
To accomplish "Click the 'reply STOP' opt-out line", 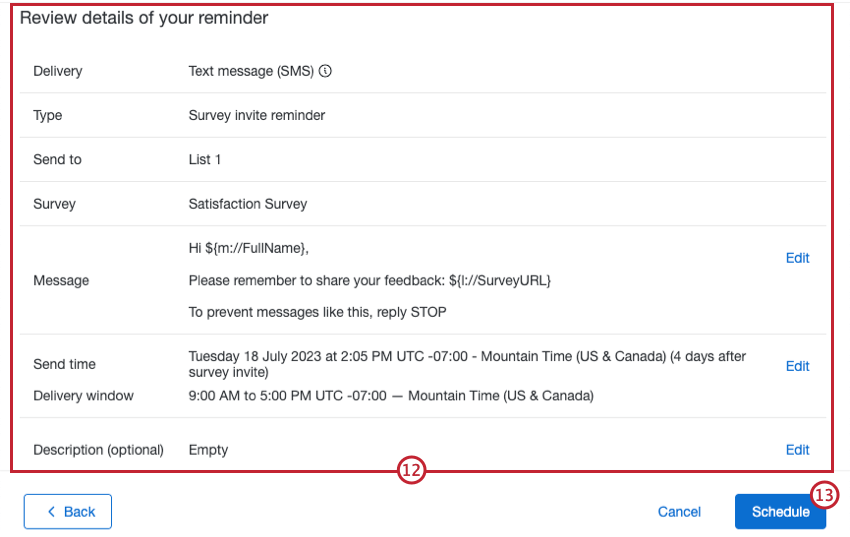I will coord(318,312).
